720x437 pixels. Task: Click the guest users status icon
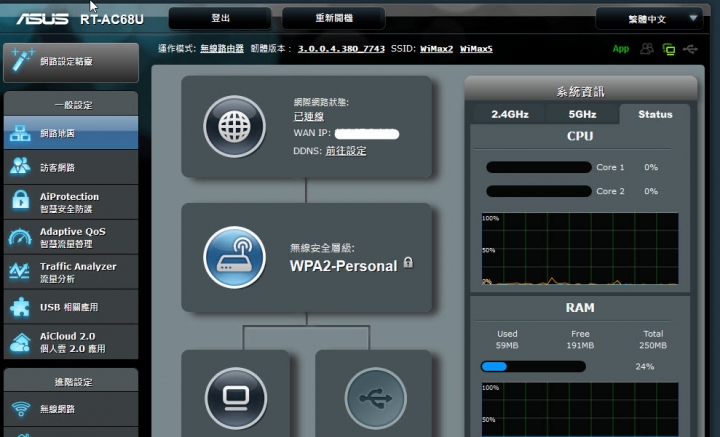(647, 49)
